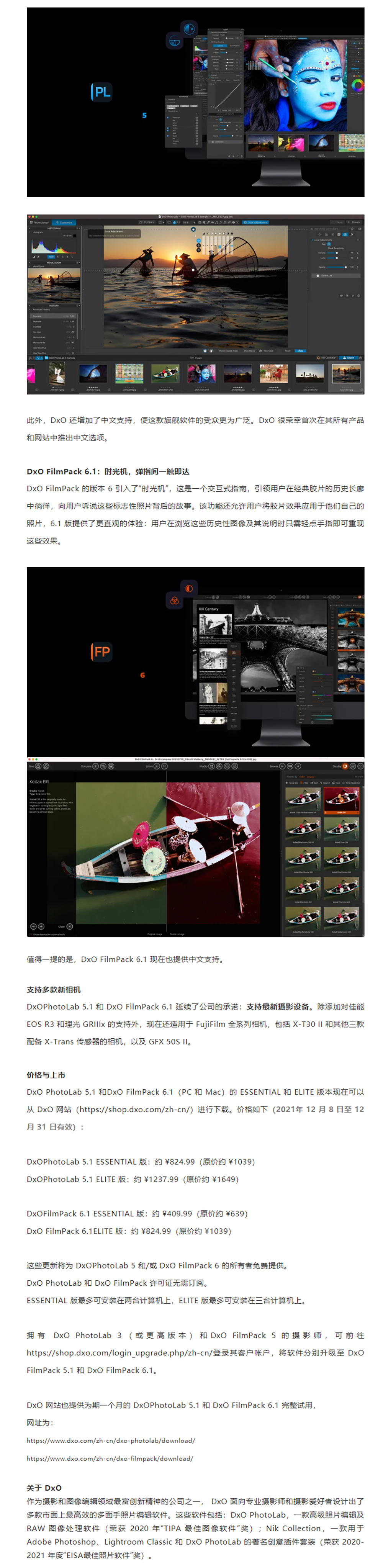Click the PL logo in the PhotoLab banner
Viewport: 383px width, 1568px height.
pos(101,92)
